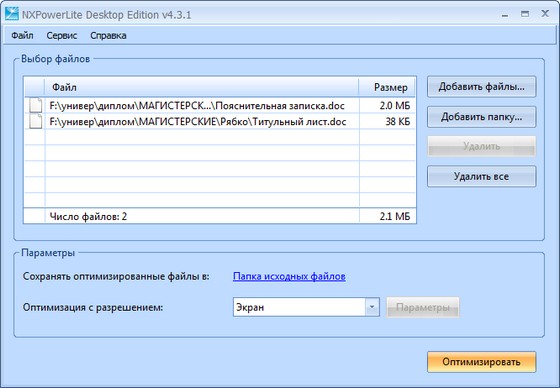
Task: Open the Сервис menu
Action: tap(62, 36)
